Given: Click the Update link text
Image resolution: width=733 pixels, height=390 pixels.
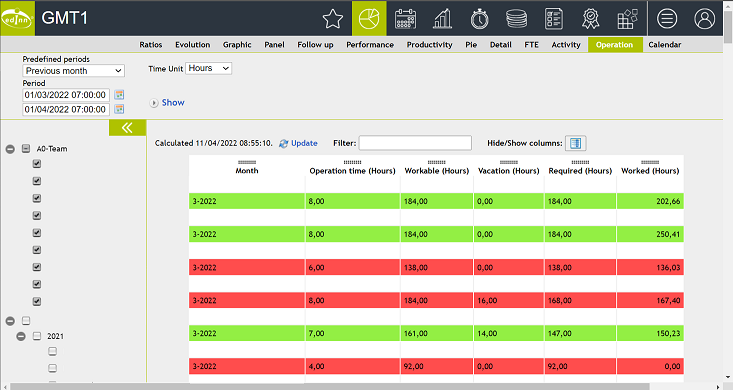Looking at the screenshot, I should pos(304,143).
